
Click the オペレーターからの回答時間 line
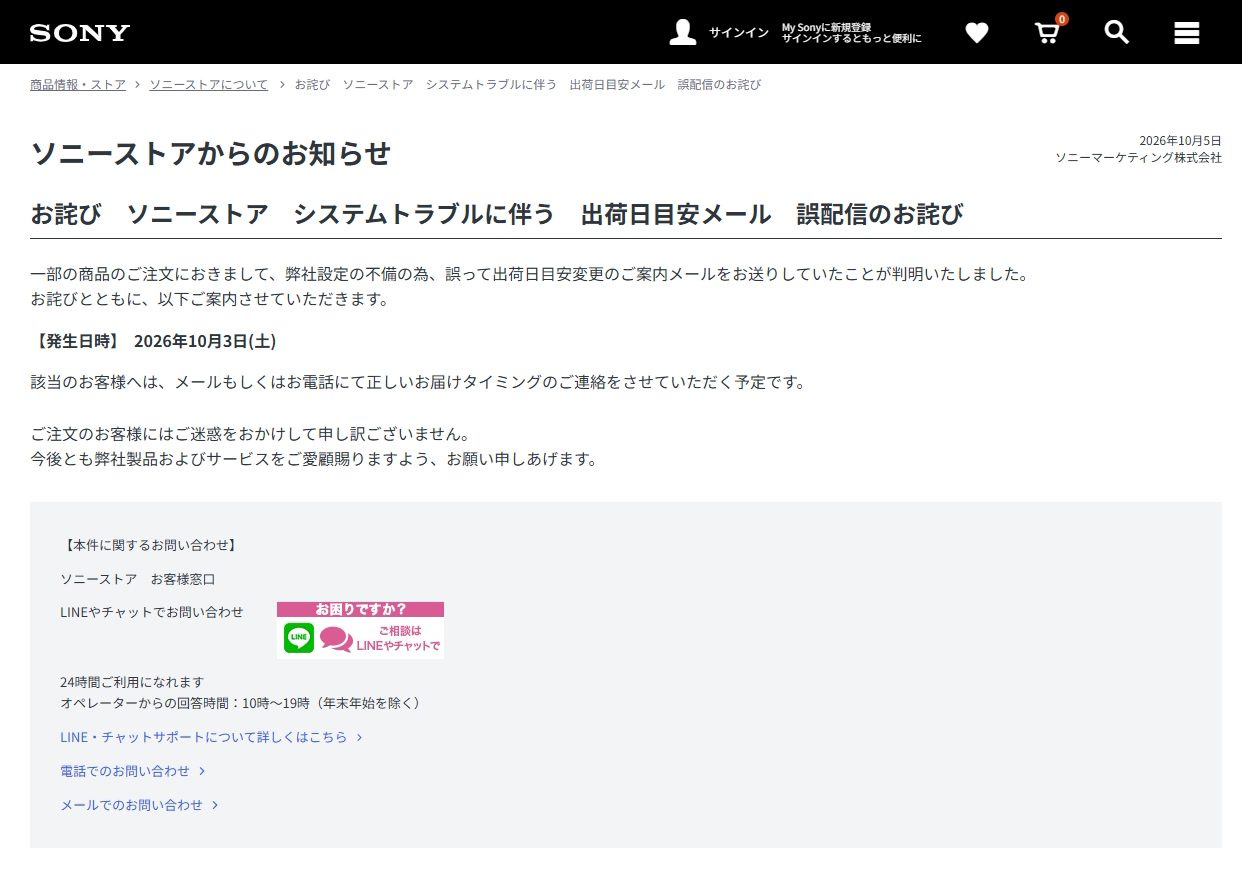pos(241,703)
